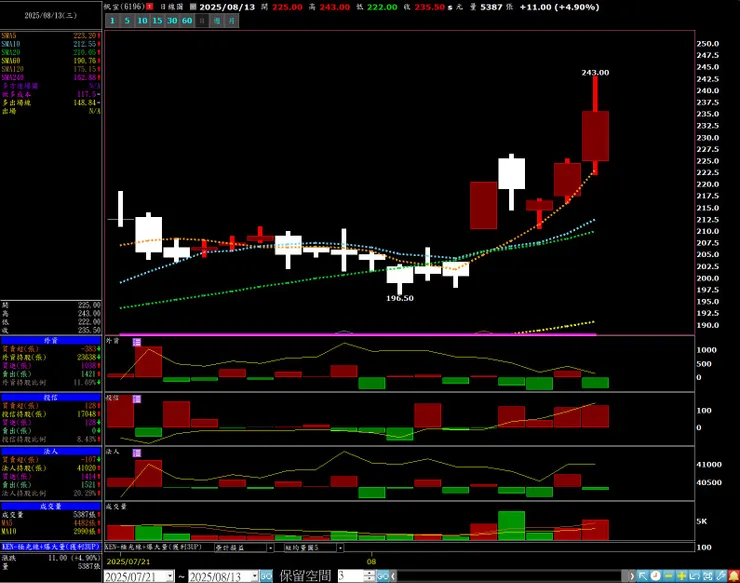The width and height of the screenshot is (740, 583).
Task: Switch chart to 5-minute interval
Action: click(127, 21)
